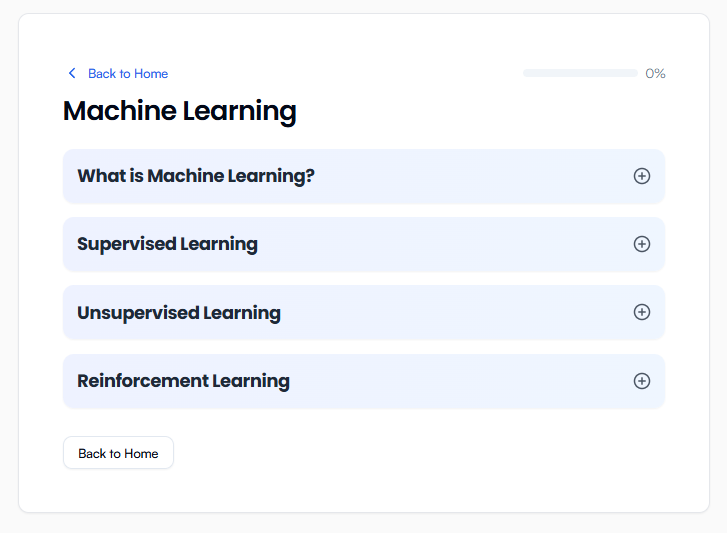Select the Reinforcement Learning accordion panel

coord(450,381)
